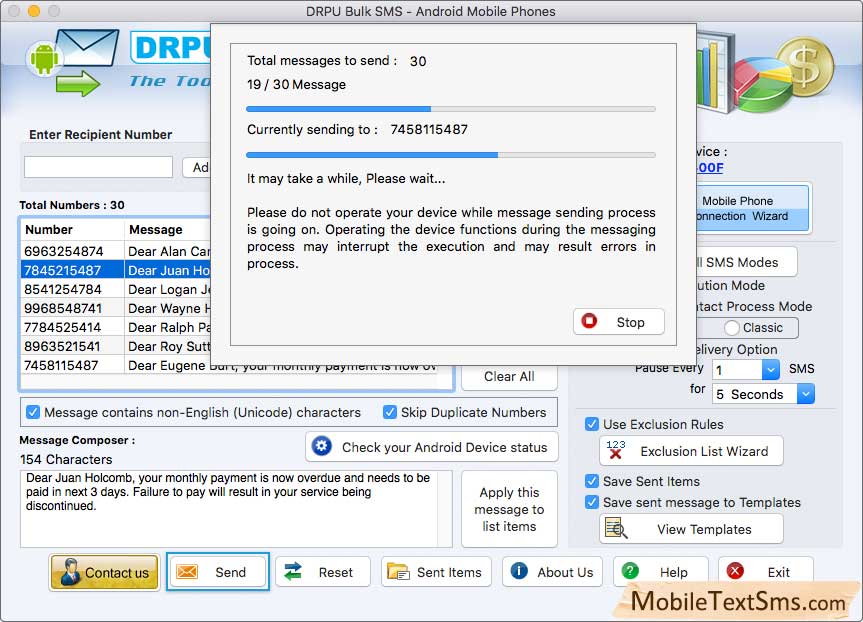Click the Reset button
This screenshot has width=863, height=622.
click(x=323, y=572)
